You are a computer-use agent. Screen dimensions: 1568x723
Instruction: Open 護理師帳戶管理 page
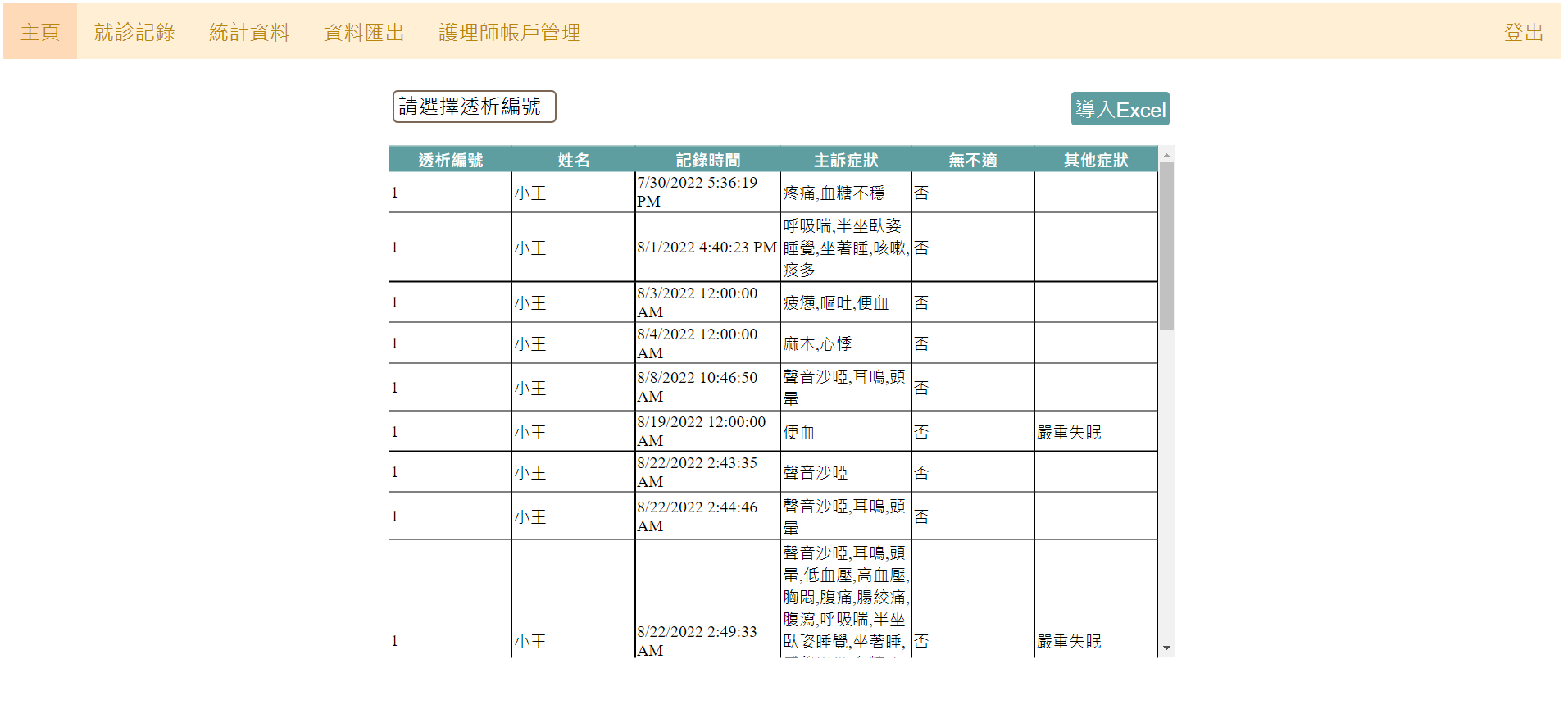click(x=509, y=31)
